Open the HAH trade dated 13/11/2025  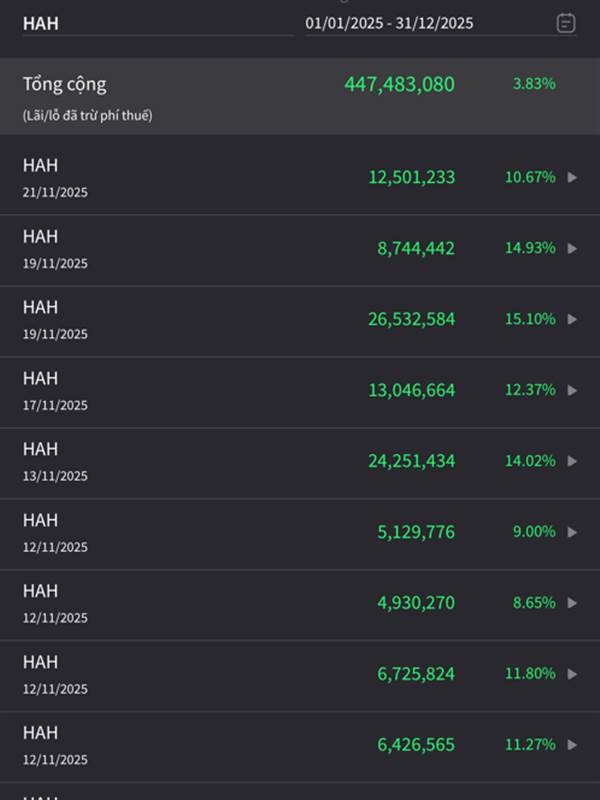pos(56,461)
